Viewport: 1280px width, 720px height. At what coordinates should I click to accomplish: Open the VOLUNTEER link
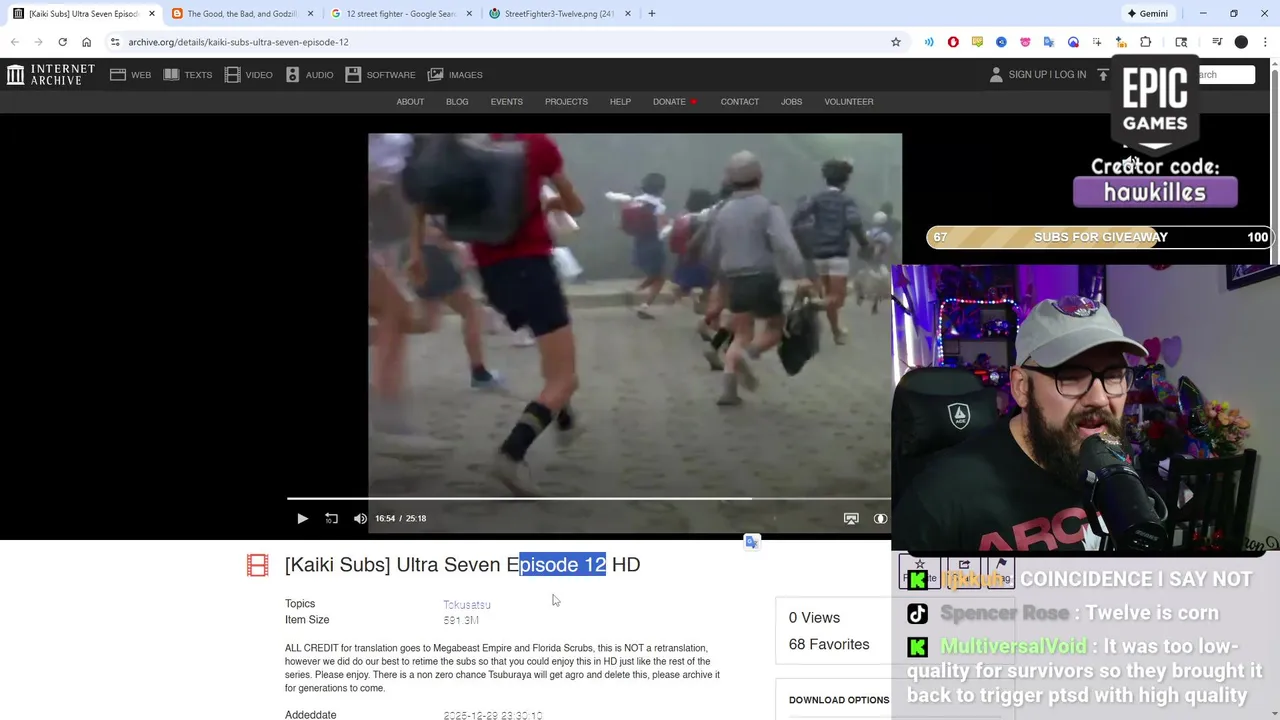849,102
